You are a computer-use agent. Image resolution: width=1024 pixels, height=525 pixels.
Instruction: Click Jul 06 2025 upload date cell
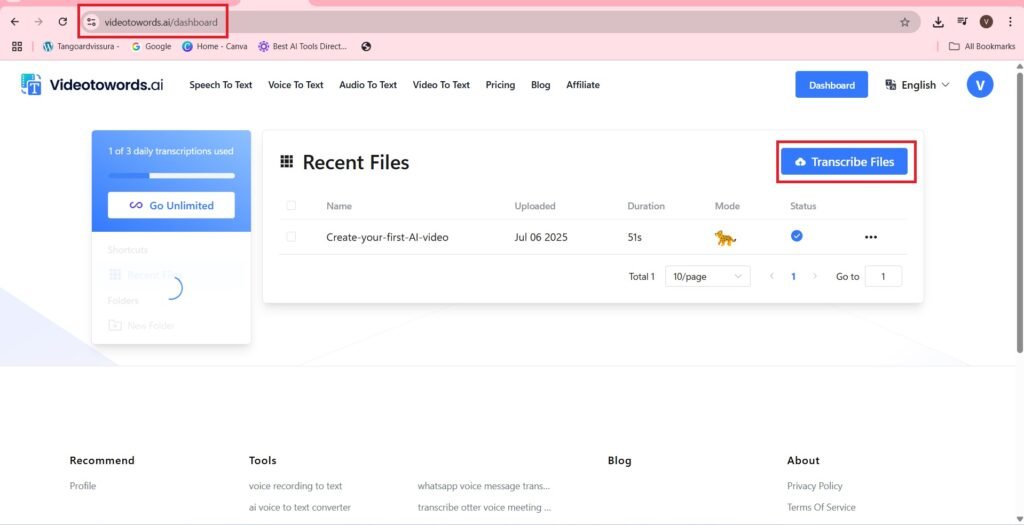[541, 237]
